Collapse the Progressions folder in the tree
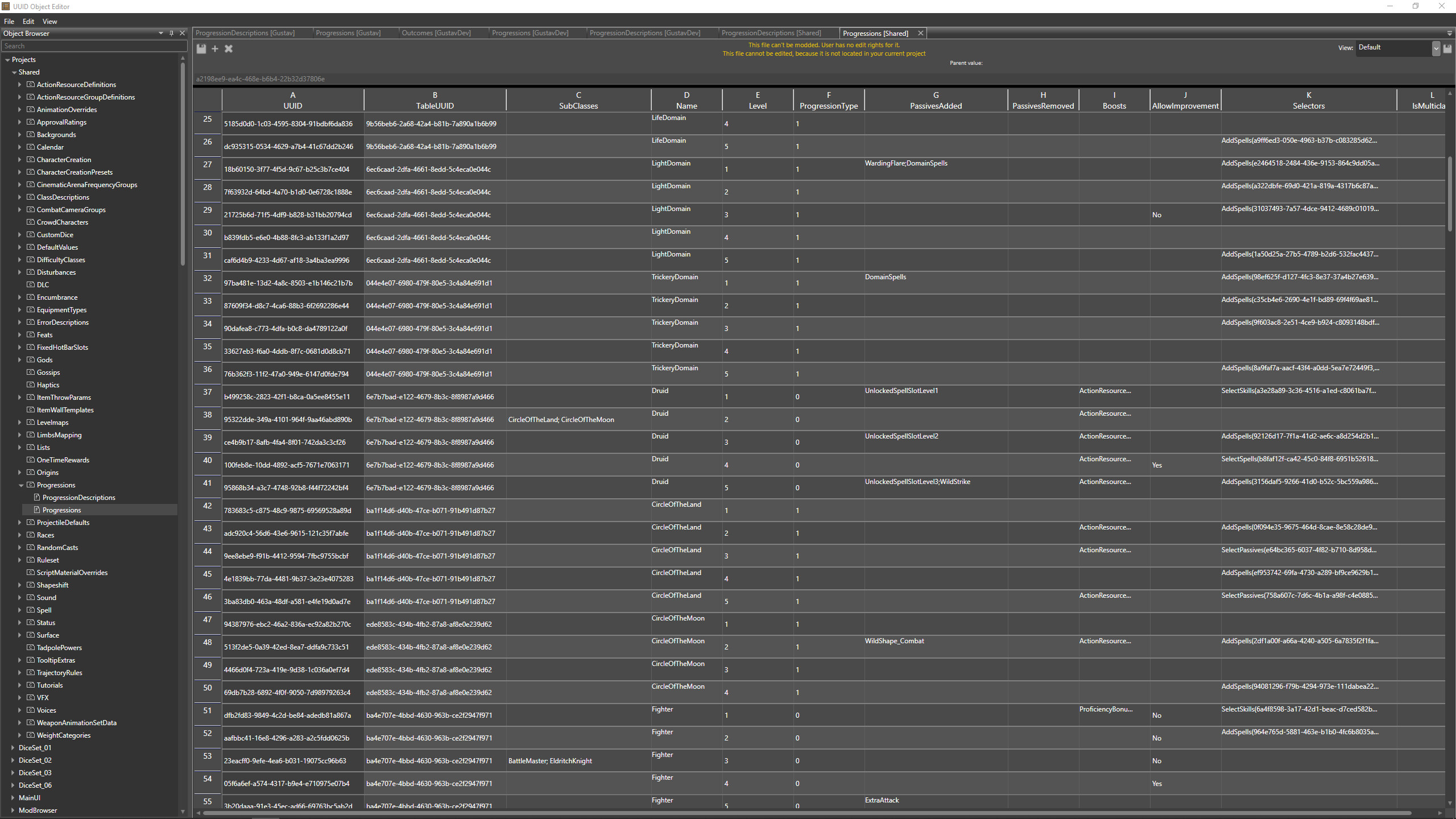This screenshot has height=819, width=1456. pos(21,485)
